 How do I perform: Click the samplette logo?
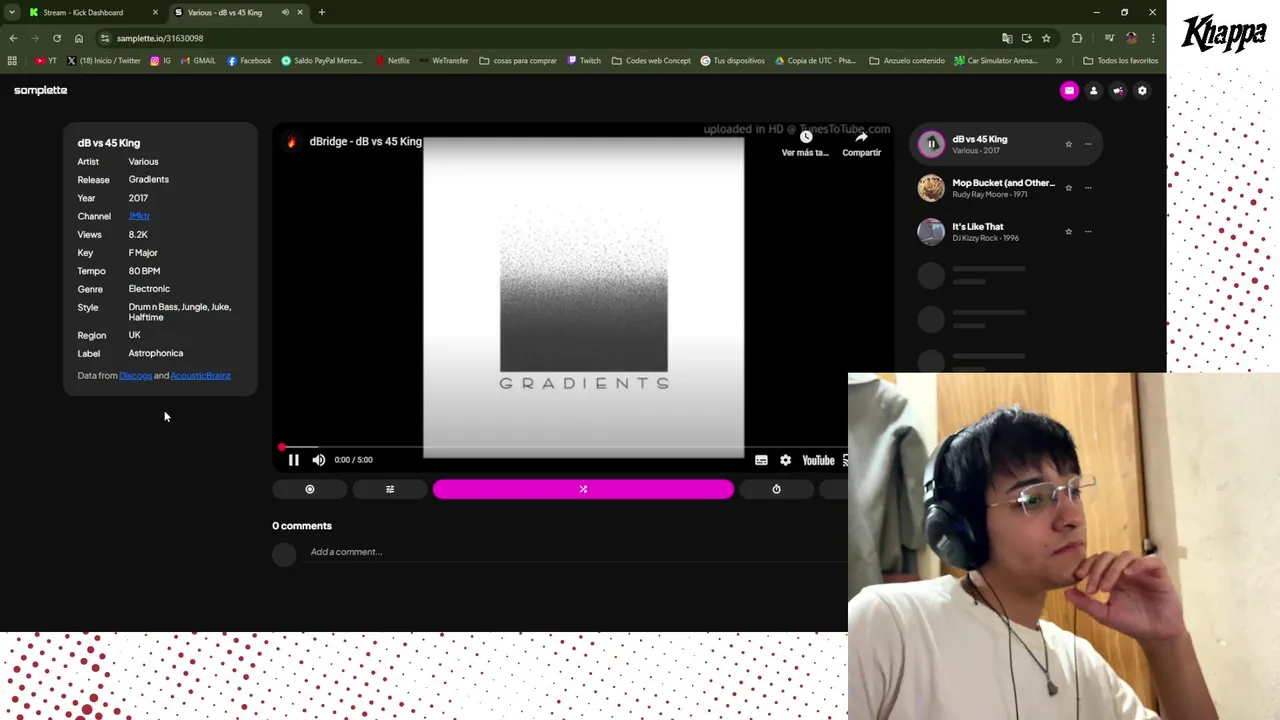[41, 90]
